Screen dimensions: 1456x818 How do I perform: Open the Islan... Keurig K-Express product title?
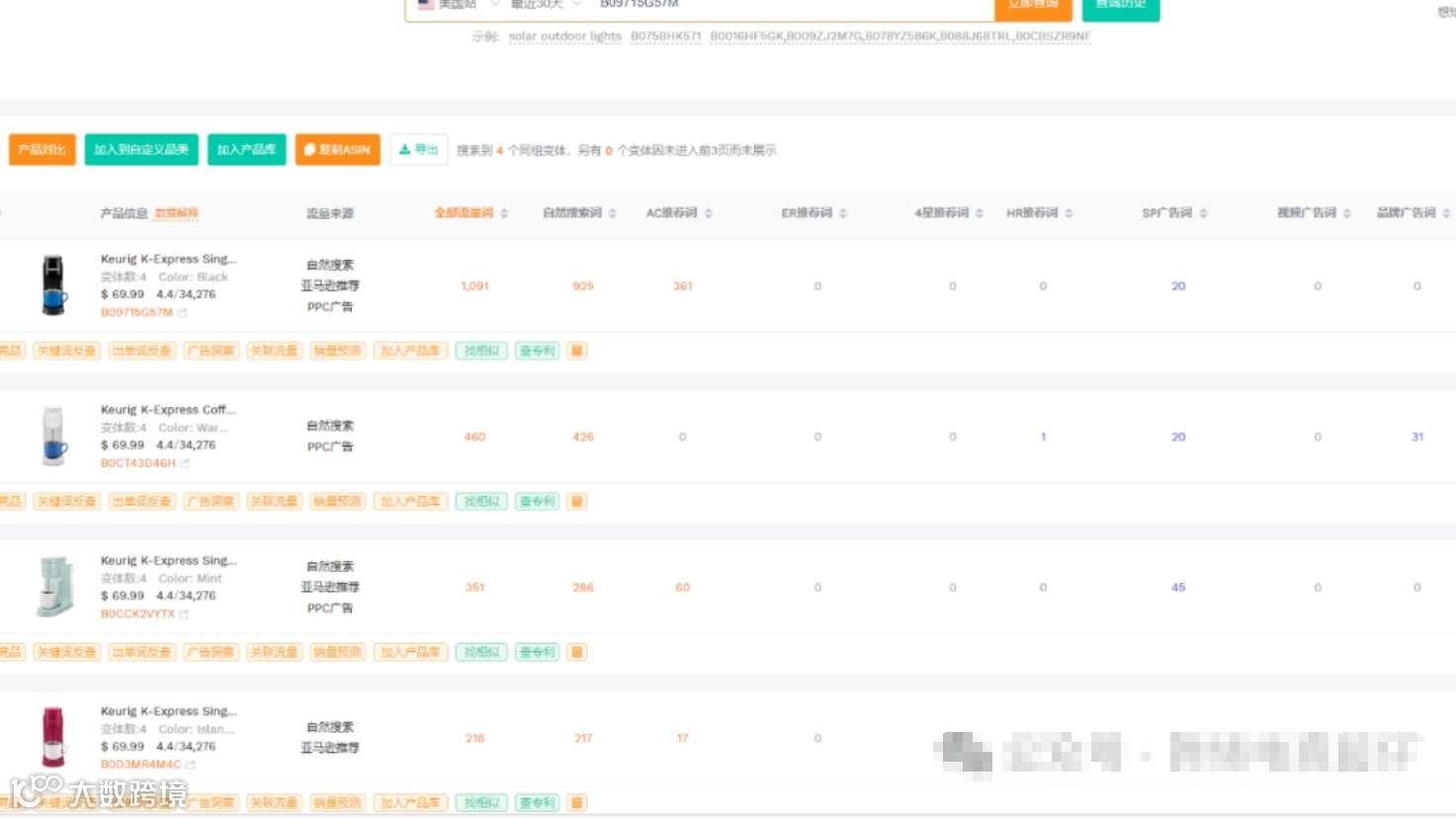click(x=168, y=710)
